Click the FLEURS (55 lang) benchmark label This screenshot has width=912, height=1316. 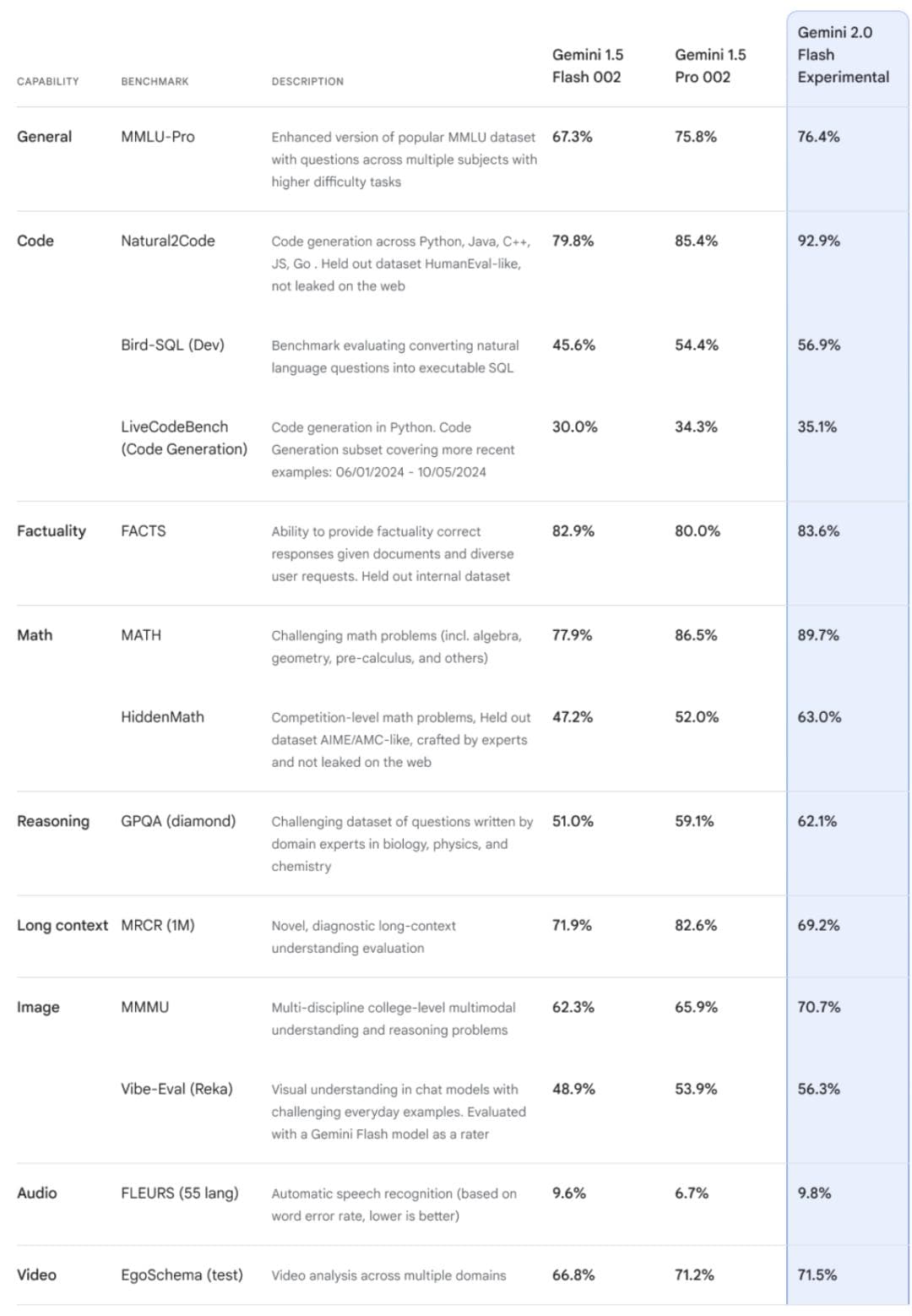[x=180, y=1193]
